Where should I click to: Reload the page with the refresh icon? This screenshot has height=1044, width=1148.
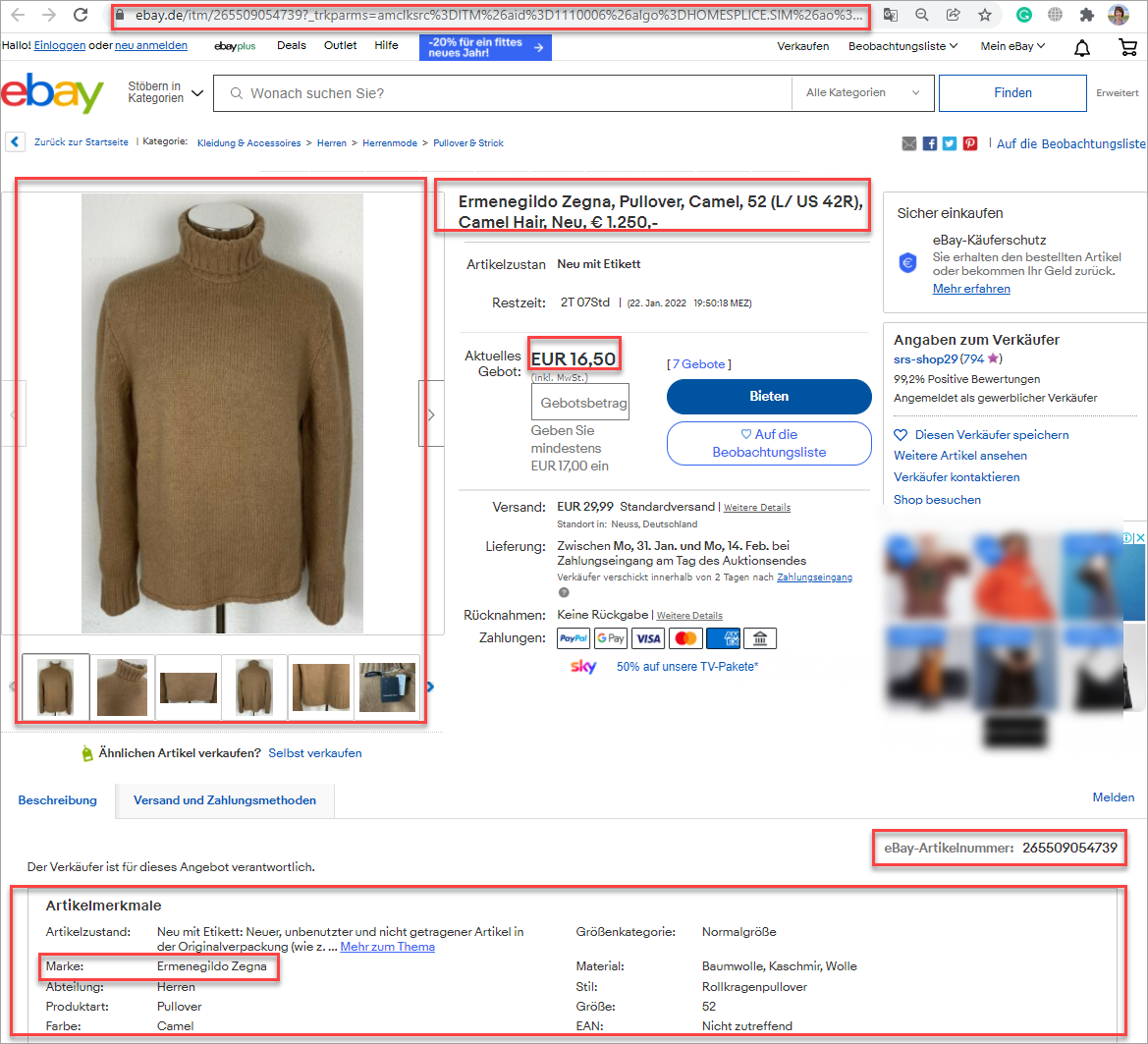click(81, 15)
